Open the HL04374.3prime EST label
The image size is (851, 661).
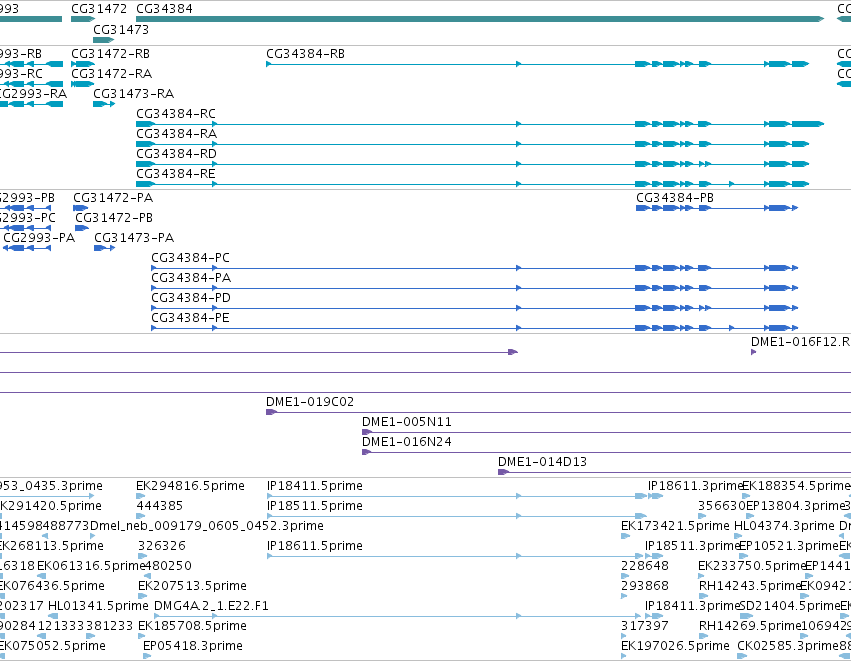(x=784, y=526)
